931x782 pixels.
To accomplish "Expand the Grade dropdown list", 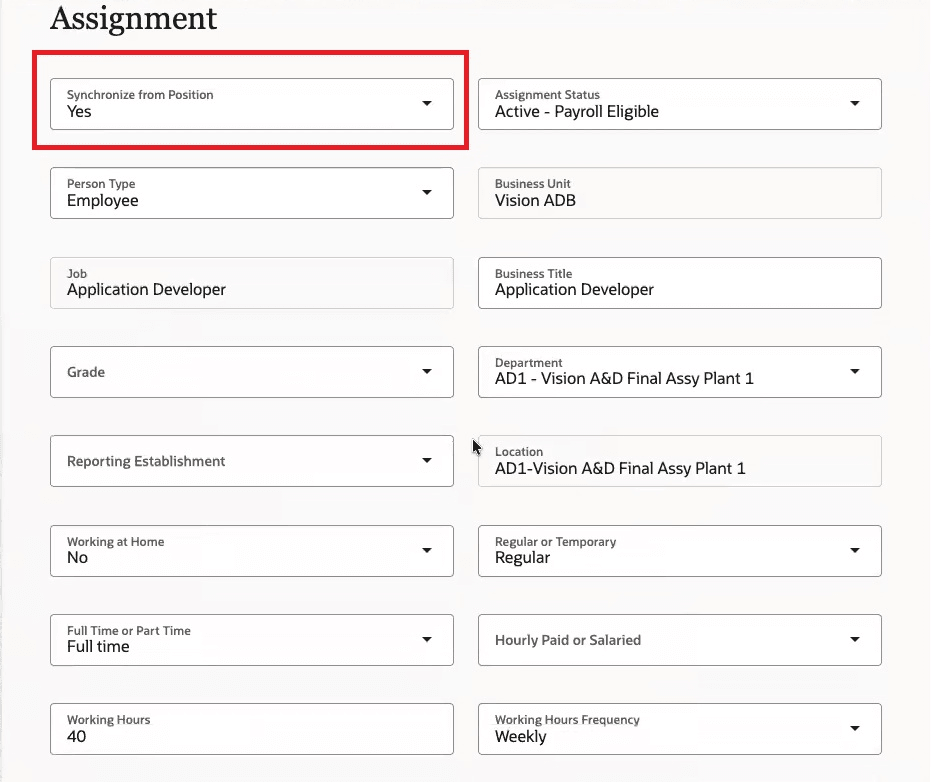I will click(428, 371).
